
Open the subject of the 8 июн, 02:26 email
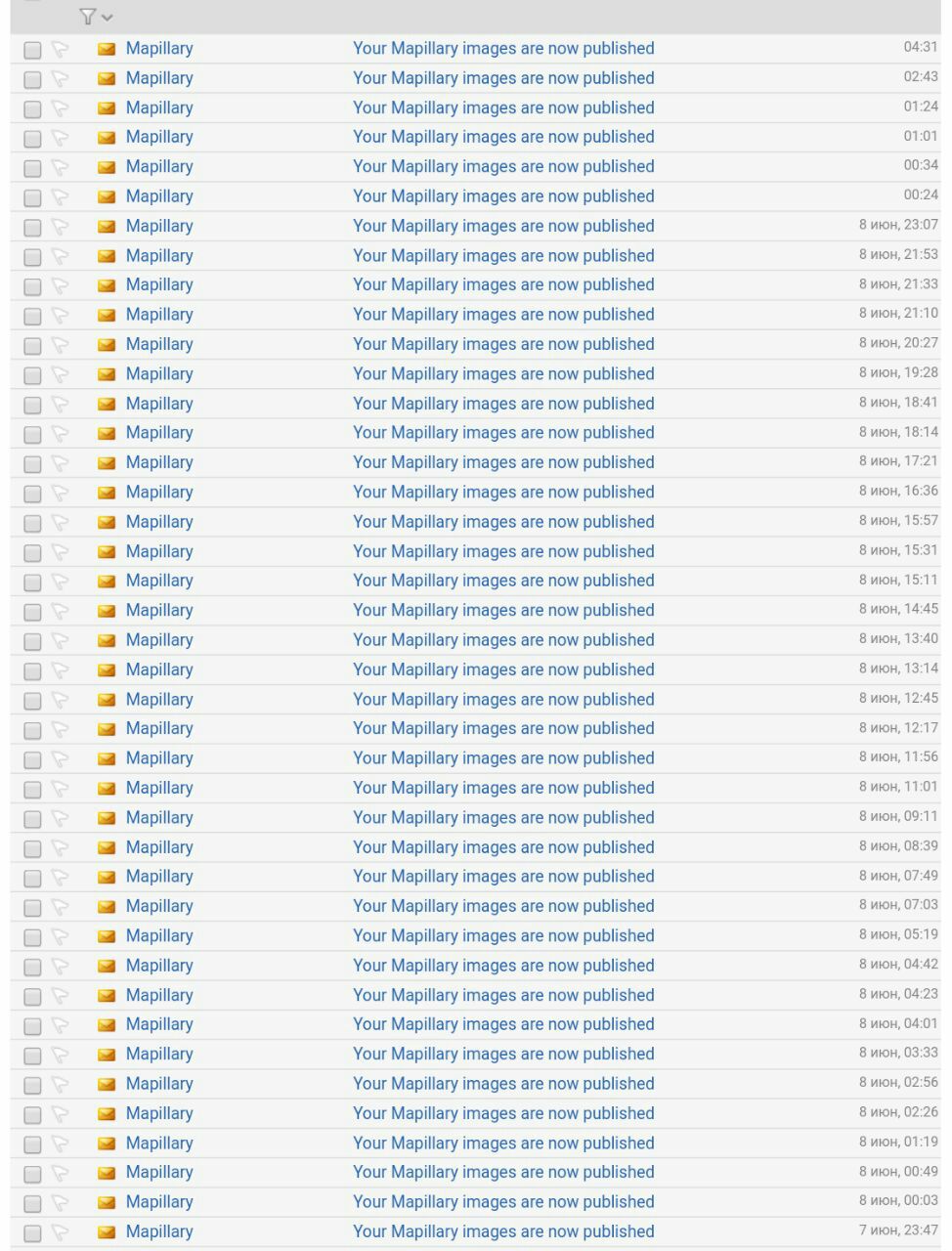[503, 1113]
